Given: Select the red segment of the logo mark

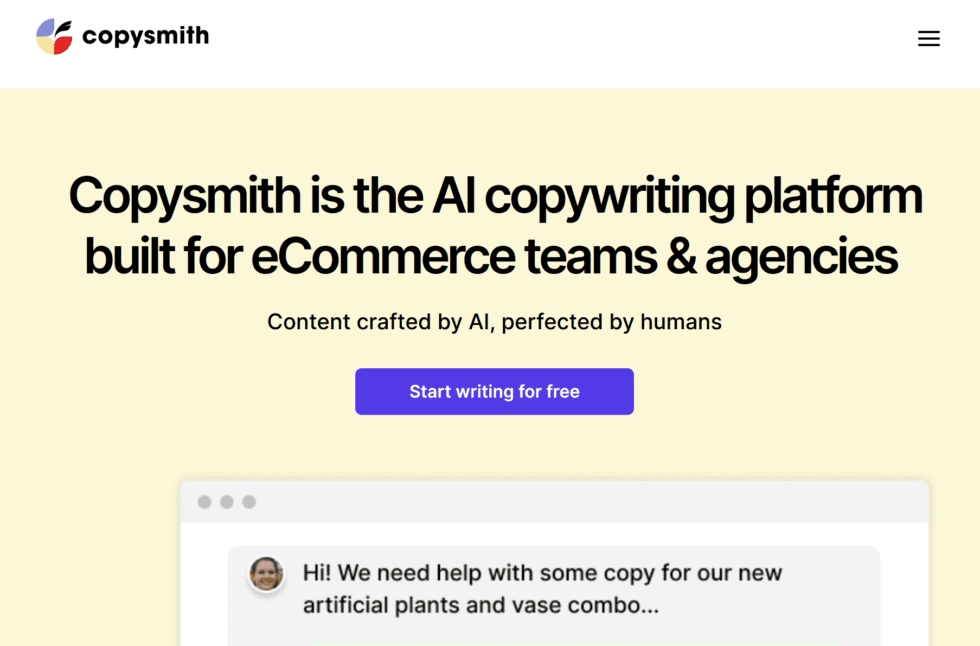Looking at the screenshot, I should pyautogui.click(x=63, y=43).
